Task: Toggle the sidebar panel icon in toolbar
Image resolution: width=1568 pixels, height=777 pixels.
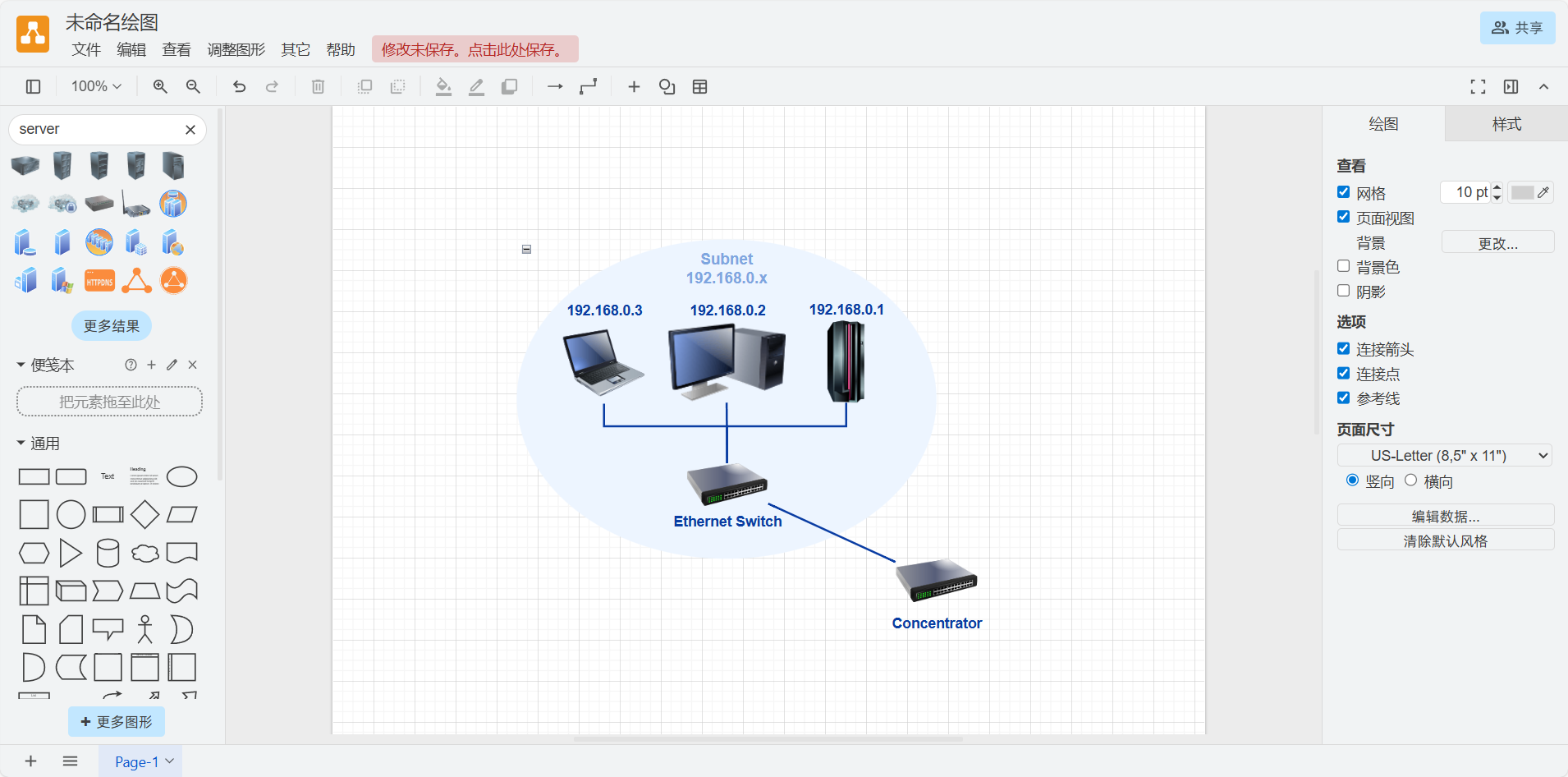Action: (33, 86)
